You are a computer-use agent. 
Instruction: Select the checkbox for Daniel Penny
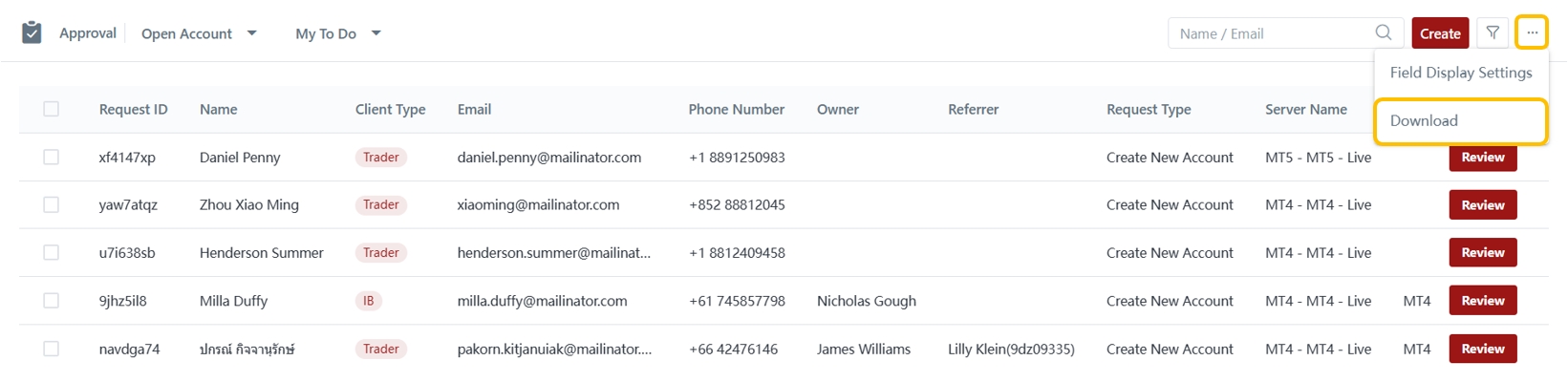coord(52,157)
